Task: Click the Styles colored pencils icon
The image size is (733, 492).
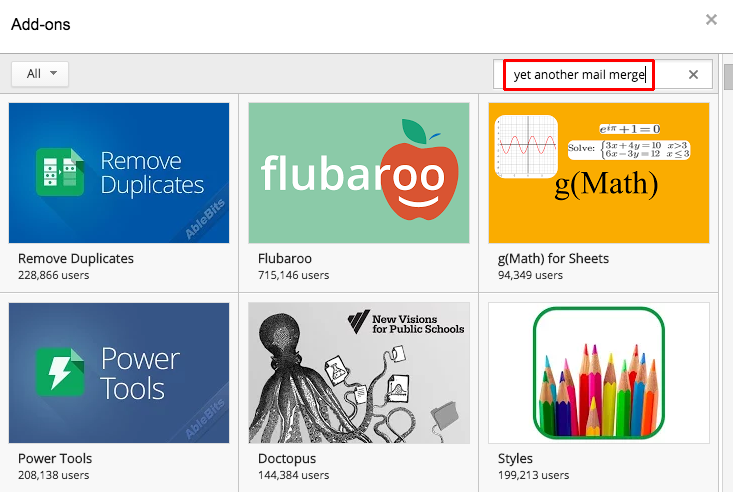Action: coord(598,373)
